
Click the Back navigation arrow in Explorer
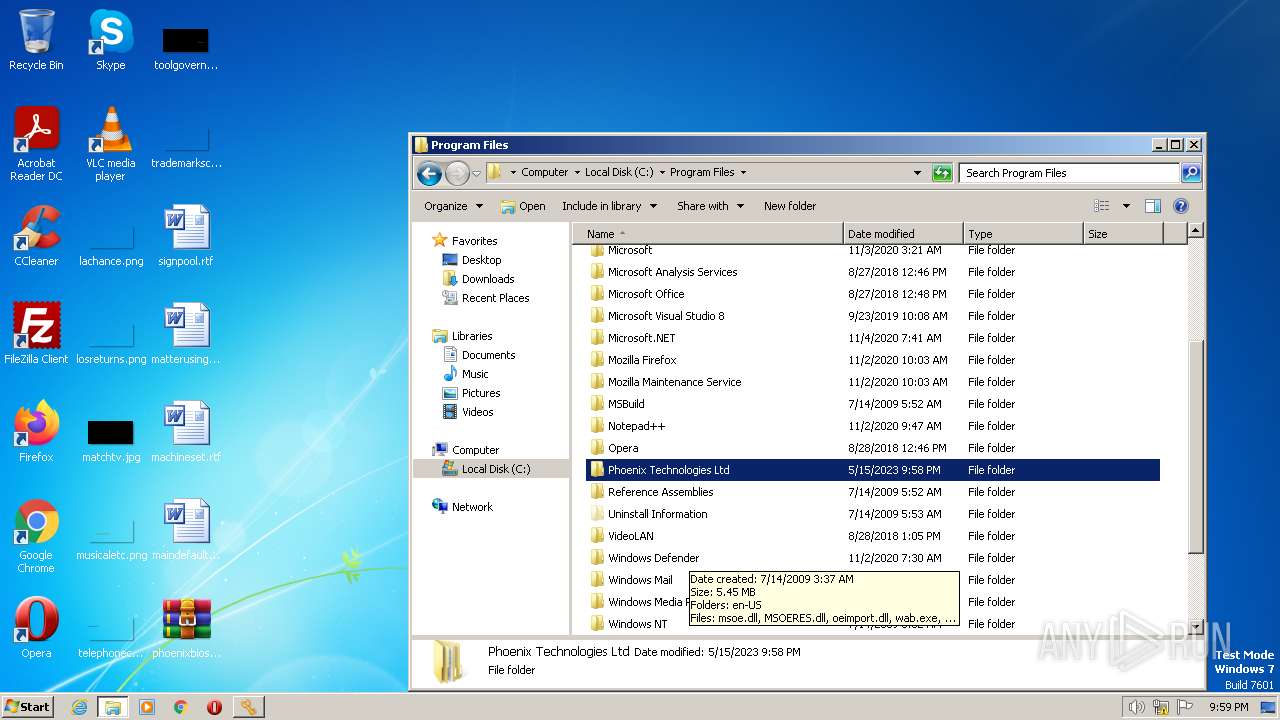430,173
